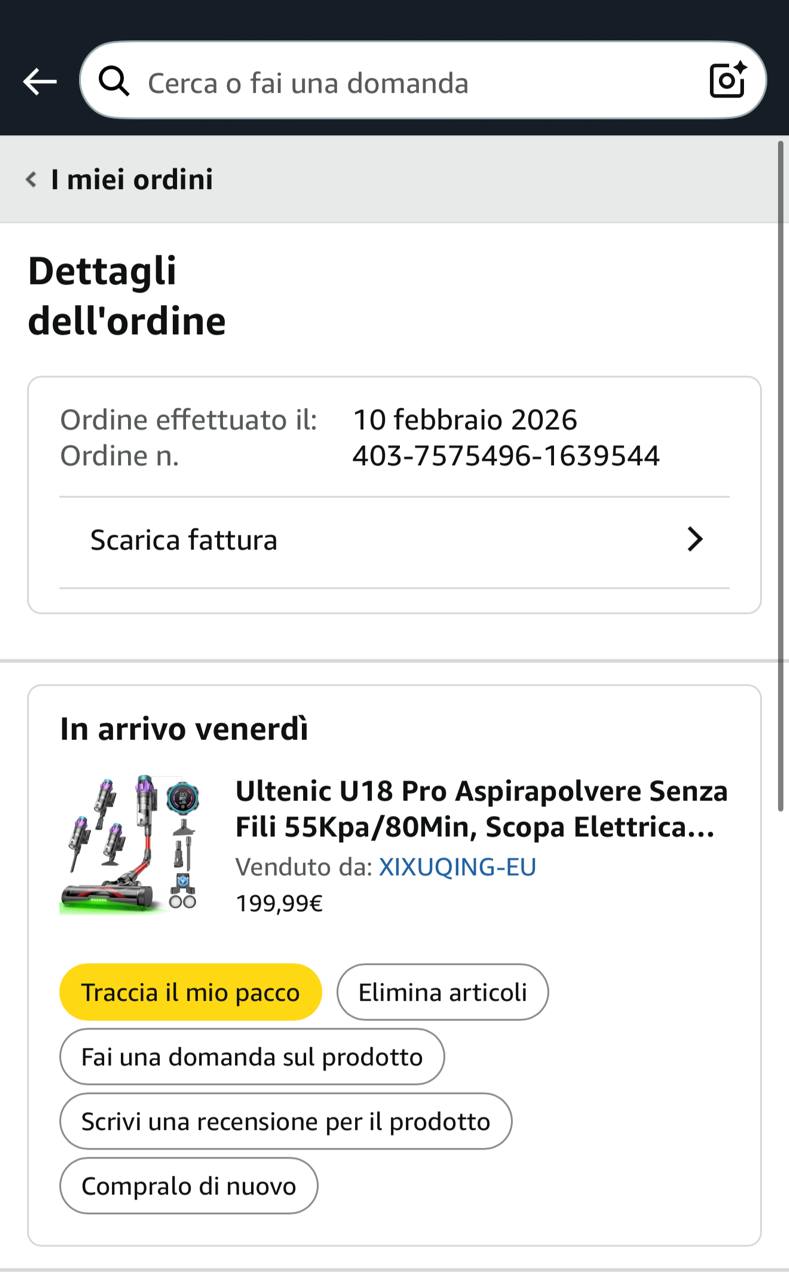Choose Fai una domanda sul prodotto
The height and width of the screenshot is (1279, 789).
(252, 1057)
